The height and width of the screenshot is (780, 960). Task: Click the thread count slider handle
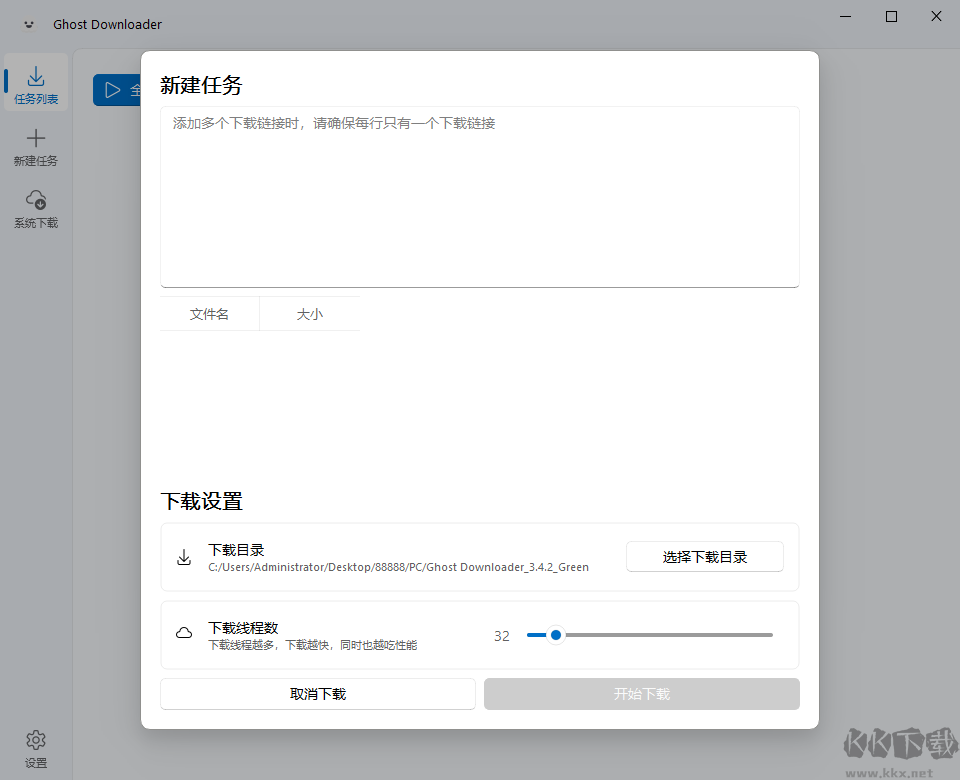click(556, 635)
